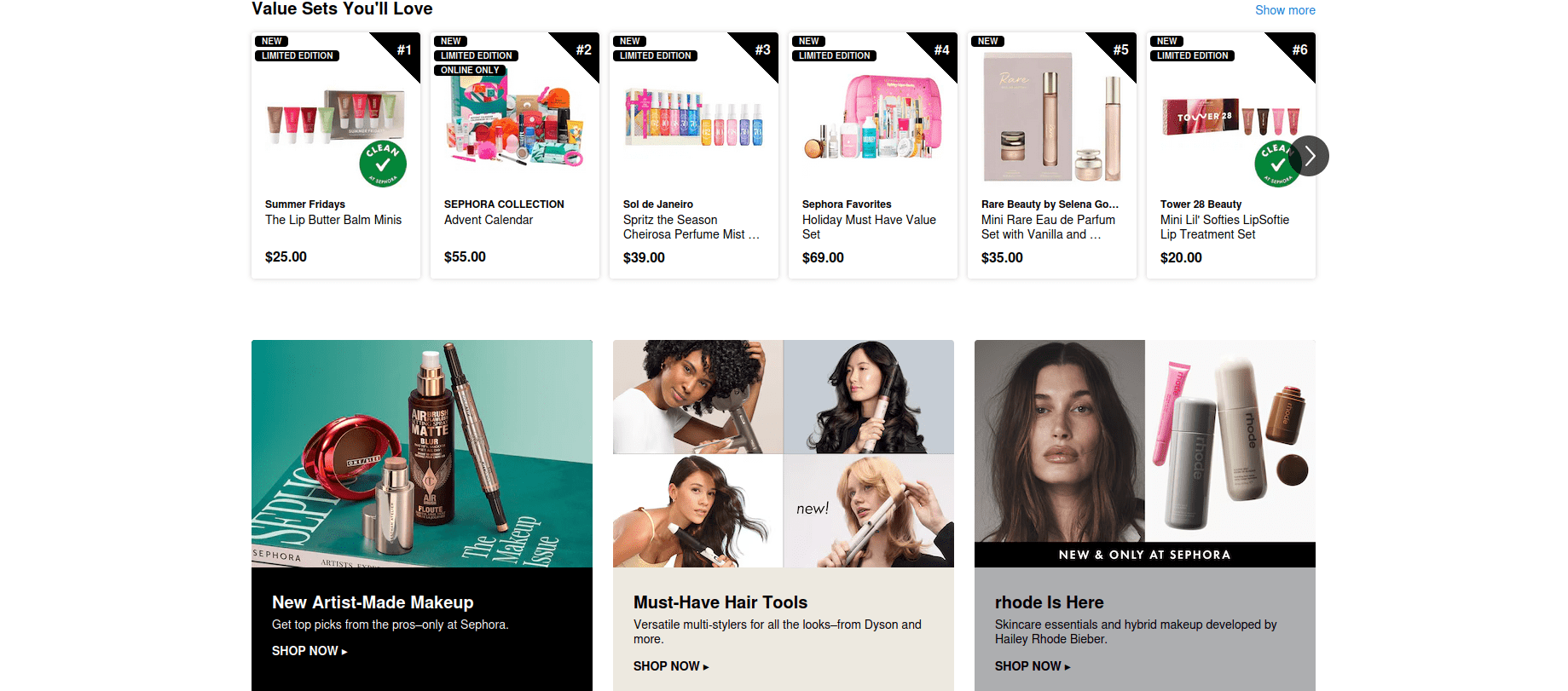Open the Mini Rare Eau de Parfum Set title
Screen dimensions: 1568x691
[1048, 227]
